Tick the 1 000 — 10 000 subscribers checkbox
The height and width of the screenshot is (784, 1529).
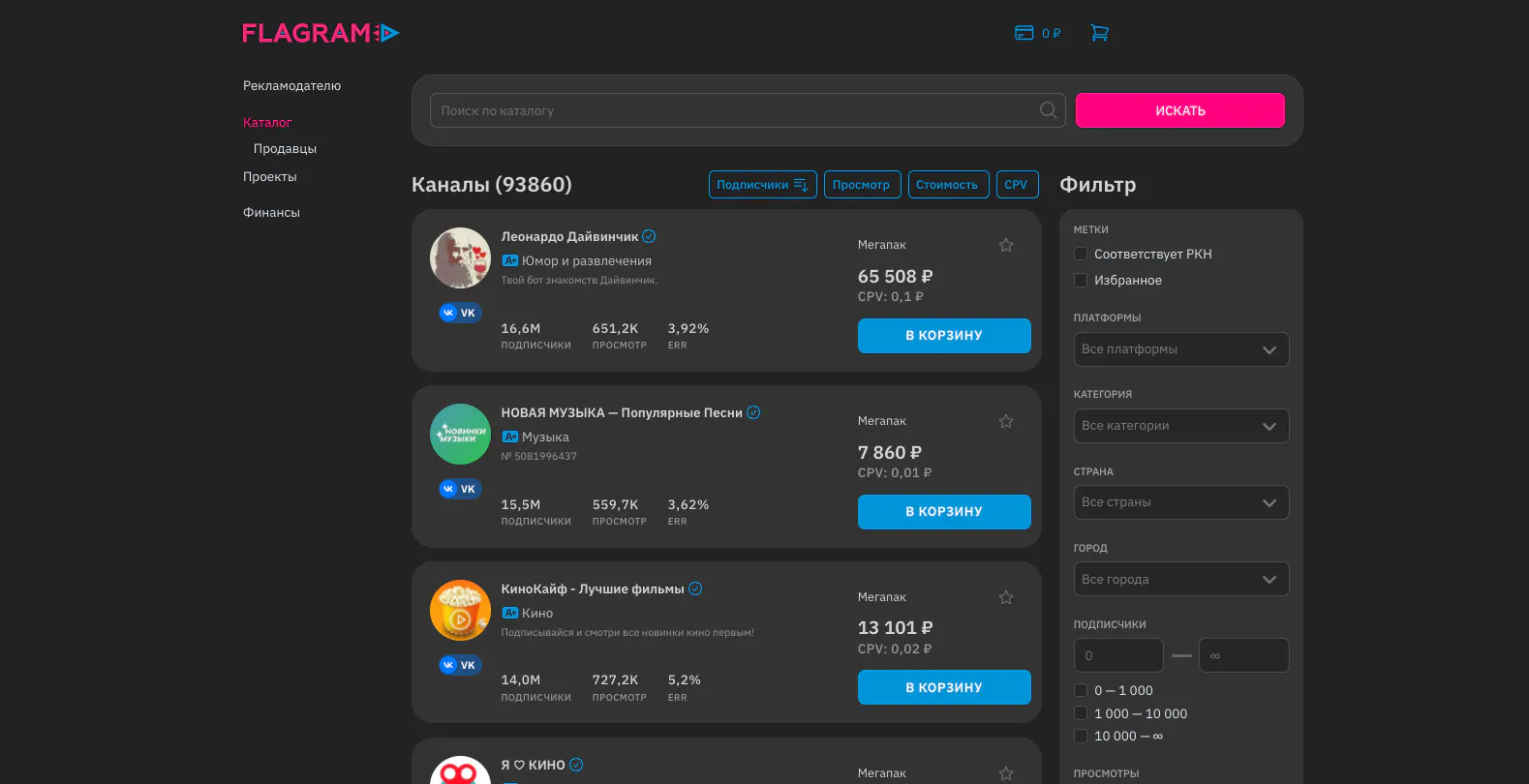1081,713
